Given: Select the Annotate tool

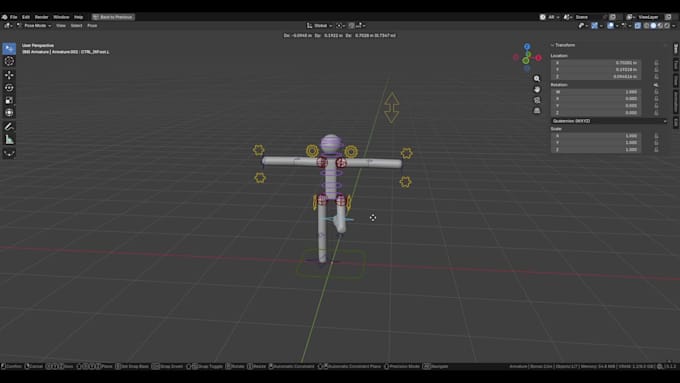Looking at the screenshot, I should (9, 127).
